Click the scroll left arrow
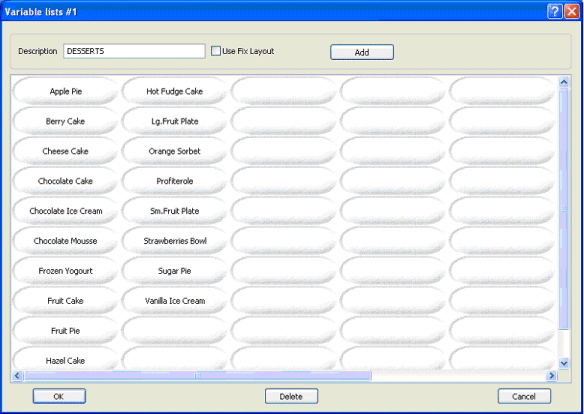Screen dimensions: 584x414 (17, 376)
